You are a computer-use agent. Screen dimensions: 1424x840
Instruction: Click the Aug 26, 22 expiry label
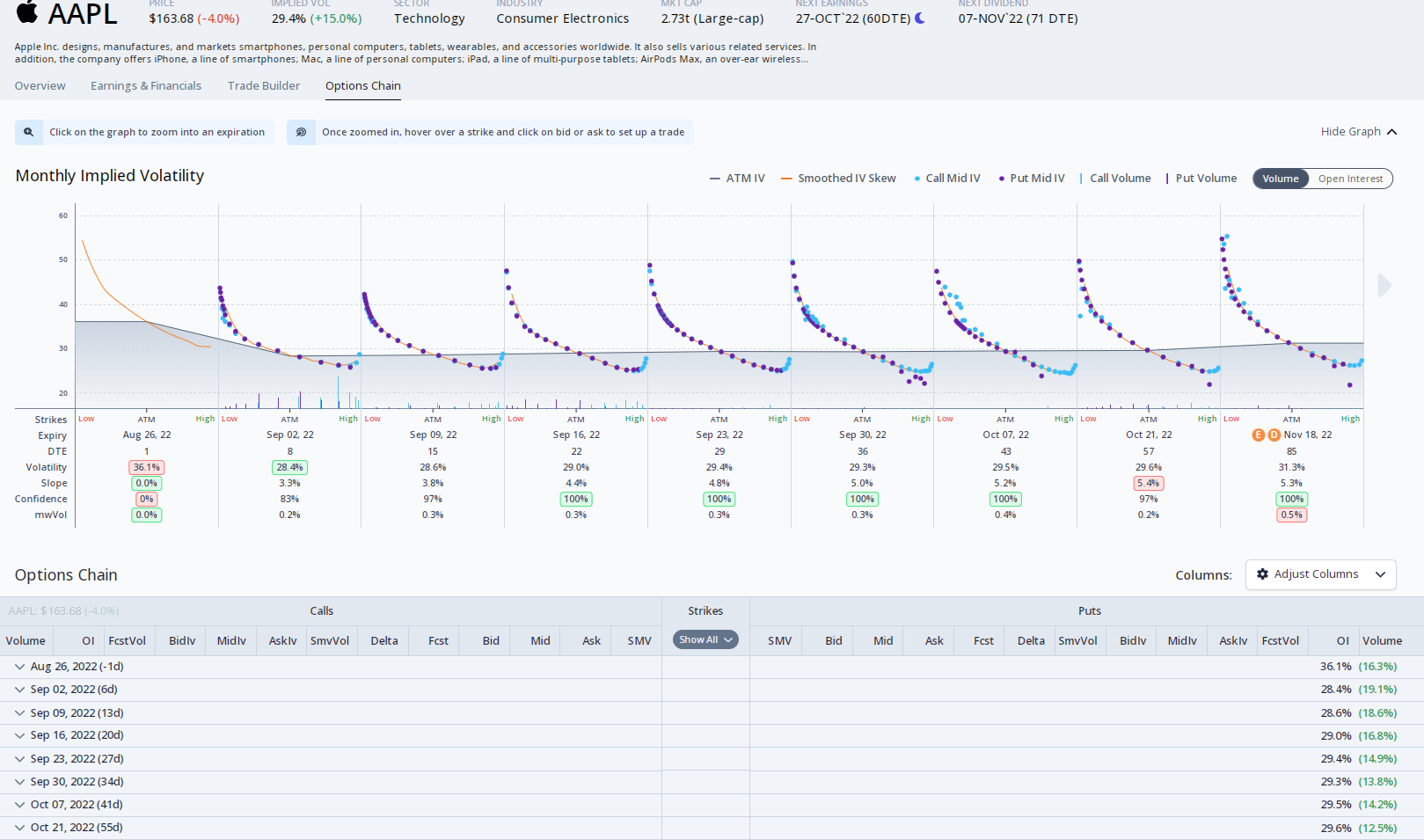click(x=147, y=435)
